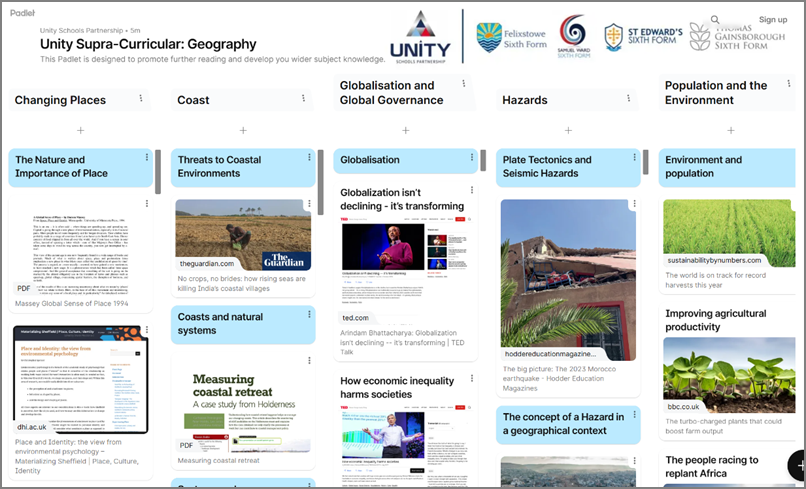
Task: Open Measuring coastal retreat PDF
Action: click(x=243, y=410)
